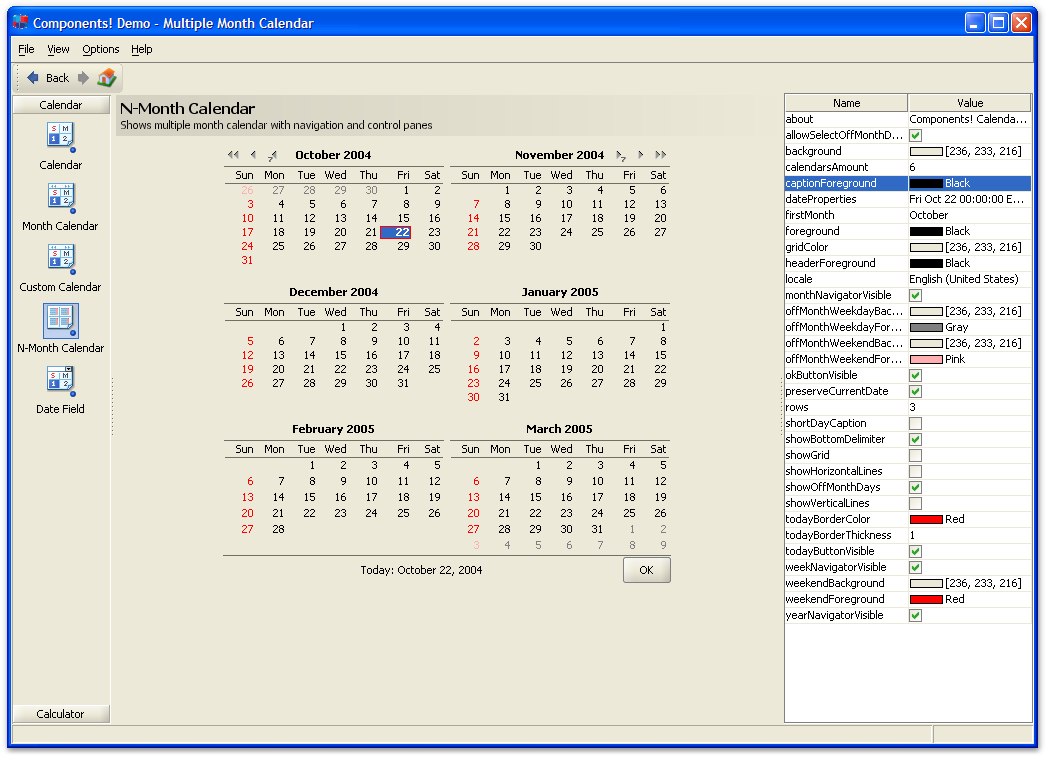Open the File menu
Image resolution: width=1048 pixels, height=758 pixels.
26,49
